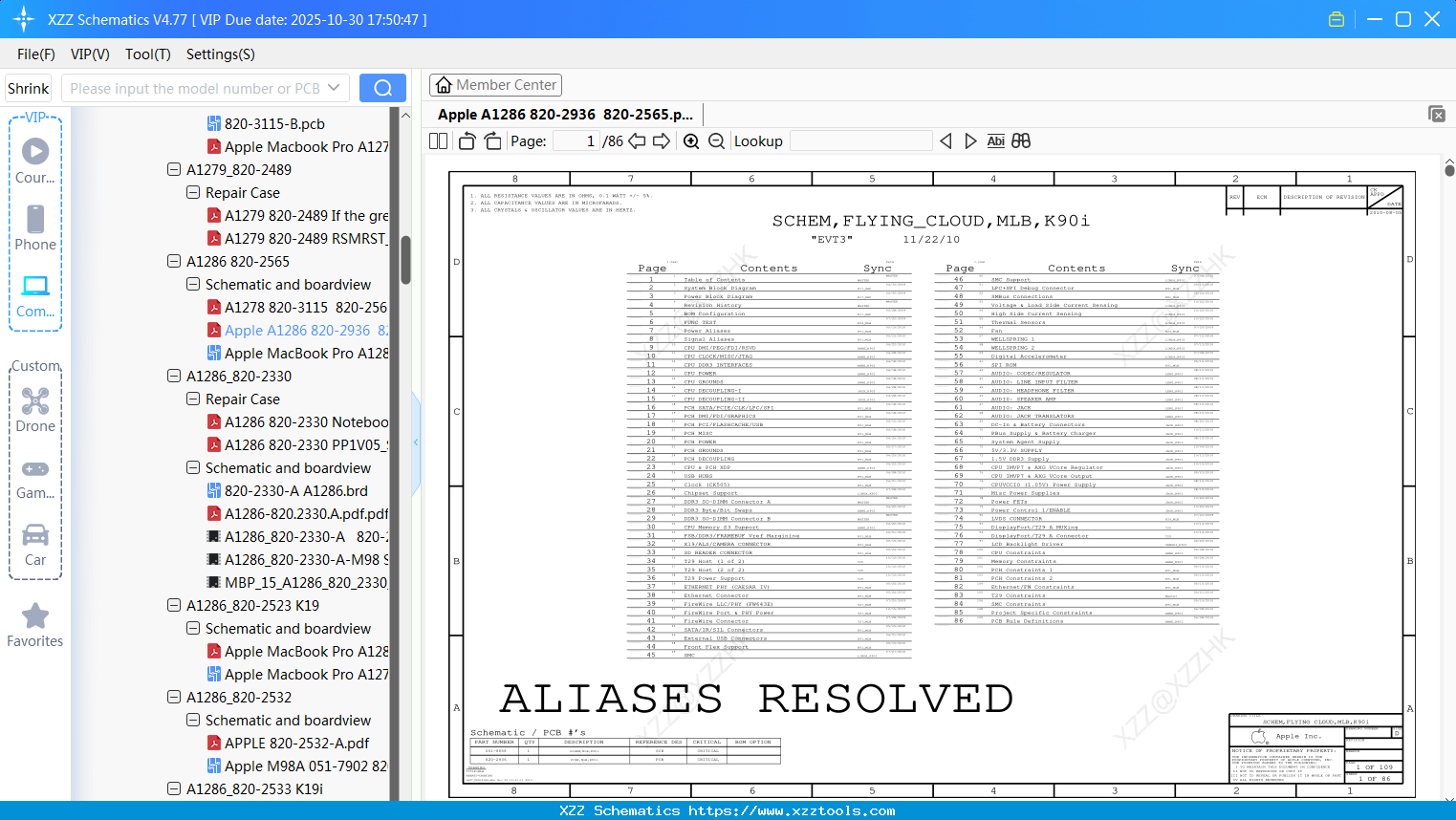The image size is (1456, 820).
Task: Collapse the A1286 820-2565 tree node
Action: point(174,261)
